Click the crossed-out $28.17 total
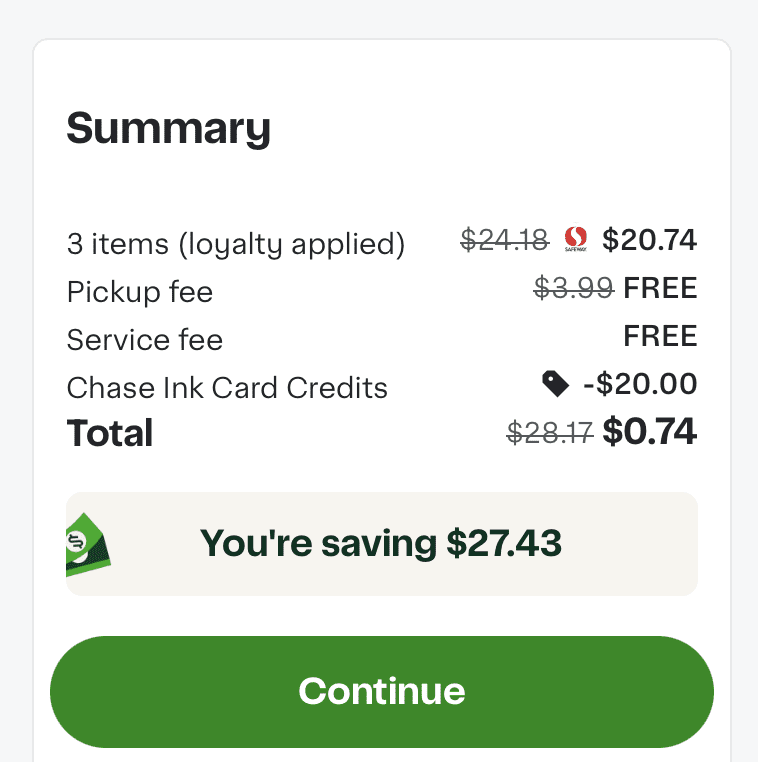The width and height of the screenshot is (758, 762). coord(550,432)
